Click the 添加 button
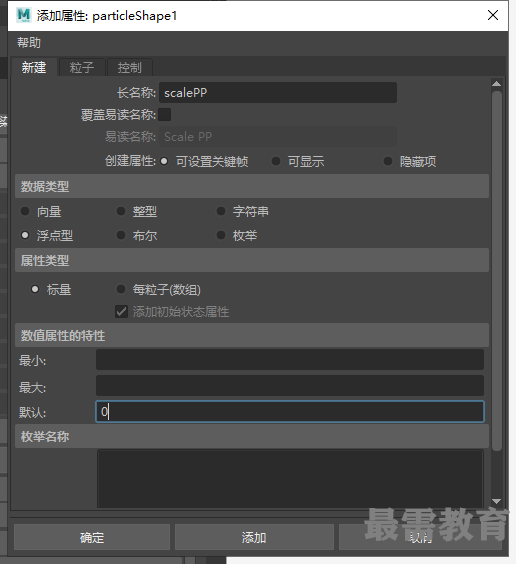Screen dimensions: 516x564 pos(254,537)
